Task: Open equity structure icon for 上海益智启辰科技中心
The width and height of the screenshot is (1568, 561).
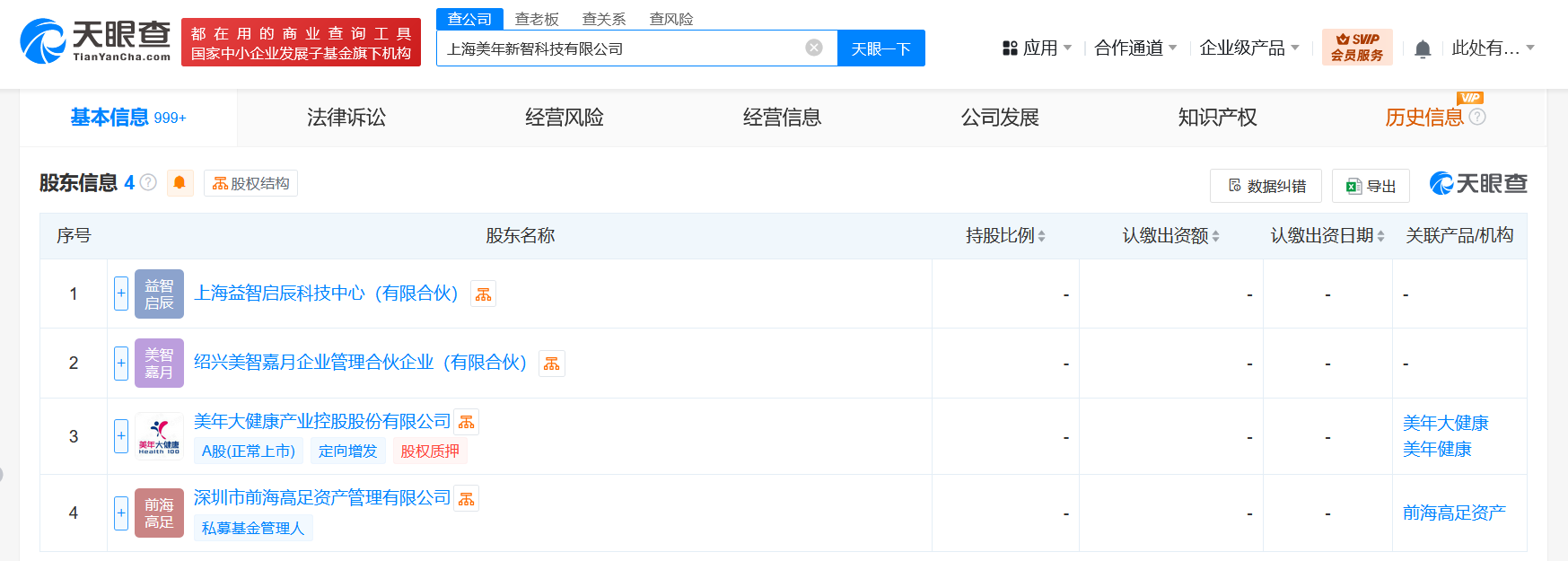Action: click(484, 294)
